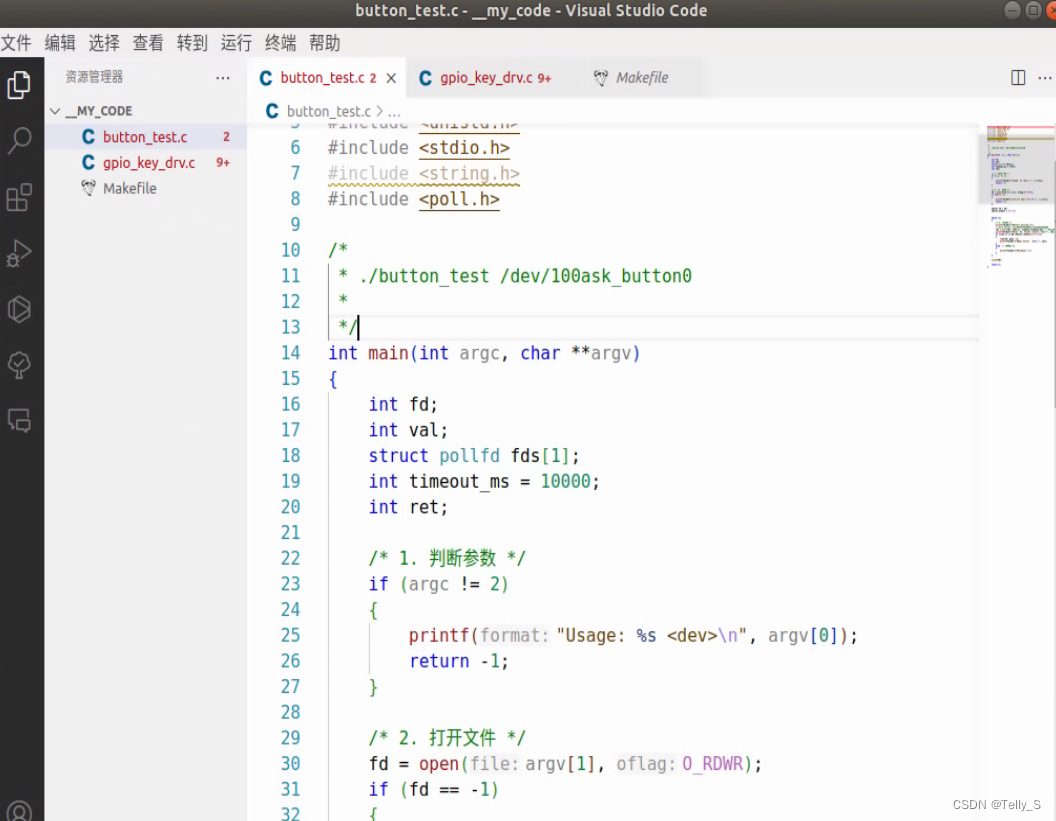The image size is (1056, 821).
Task: Open the editor more actions ellipsis
Action: (x=1045, y=77)
